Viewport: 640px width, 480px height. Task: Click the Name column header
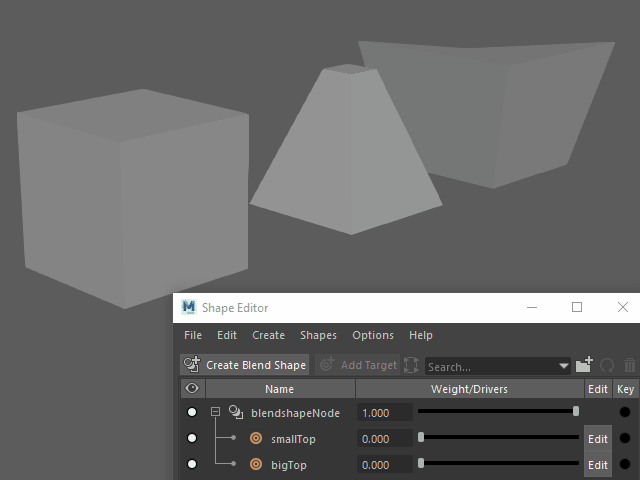point(280,389)
